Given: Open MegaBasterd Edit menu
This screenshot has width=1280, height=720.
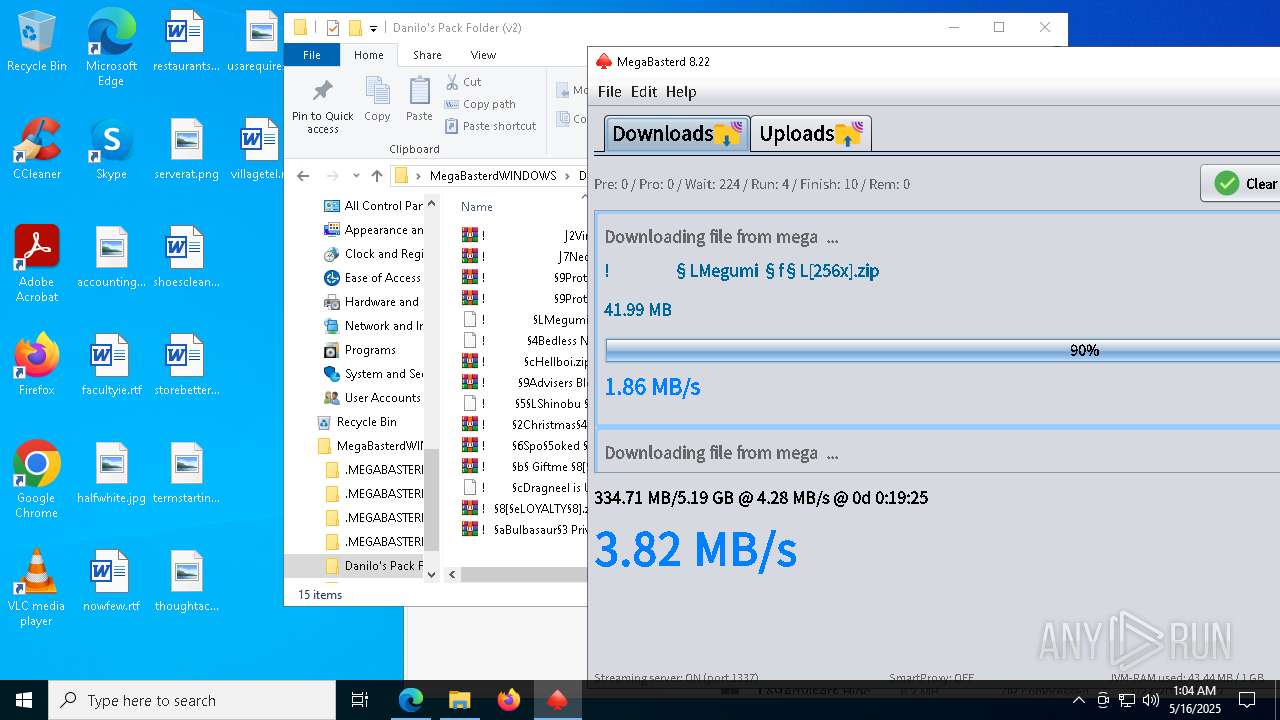Looking at the screenshot, I should click(x=643, y=92).
